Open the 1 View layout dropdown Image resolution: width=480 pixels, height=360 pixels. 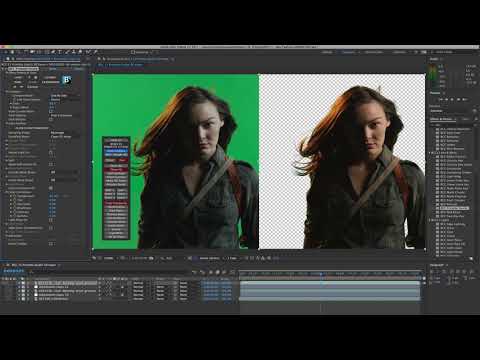tap(233, 258)
